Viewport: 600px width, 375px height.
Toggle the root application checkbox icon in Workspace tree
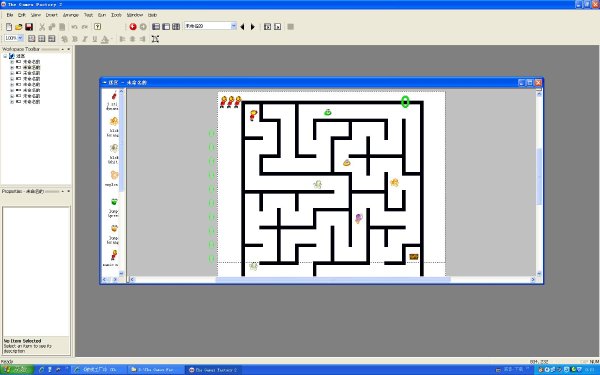tap(12, 56)
